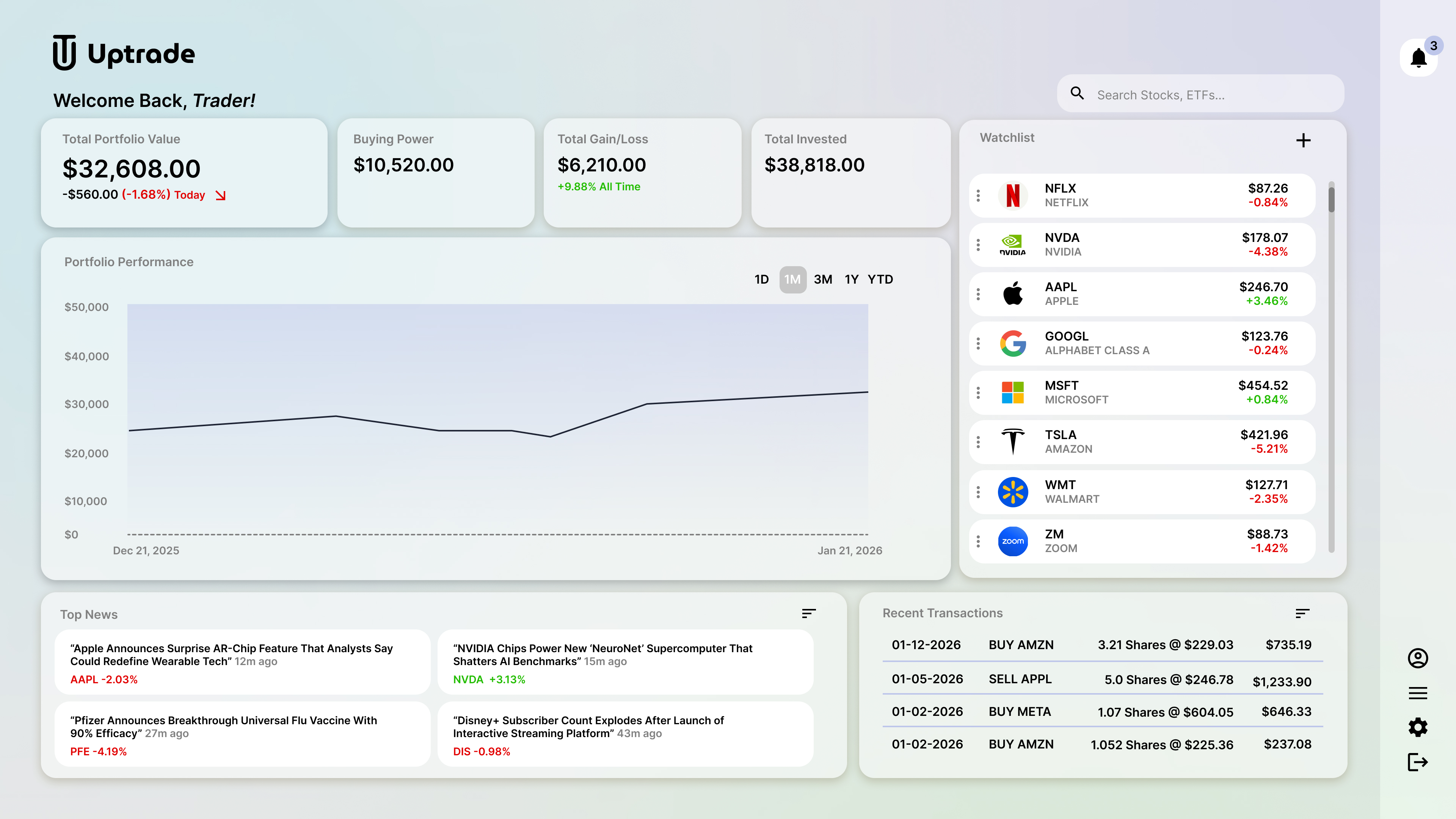
Task: Open the NVIDIA NeuroNet supercomputer news article
Action: 625,661
